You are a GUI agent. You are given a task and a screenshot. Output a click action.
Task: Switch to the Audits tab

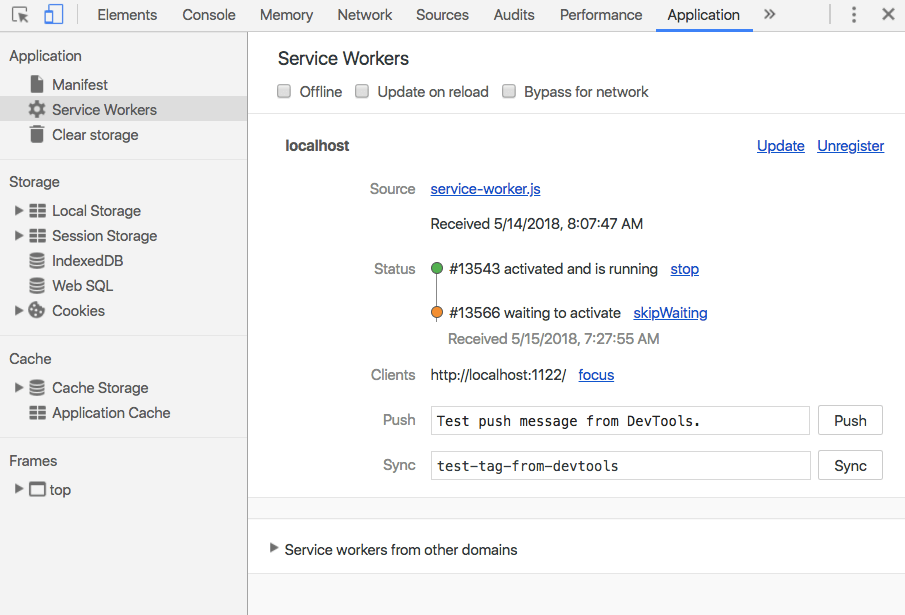(x=514, y=15)
